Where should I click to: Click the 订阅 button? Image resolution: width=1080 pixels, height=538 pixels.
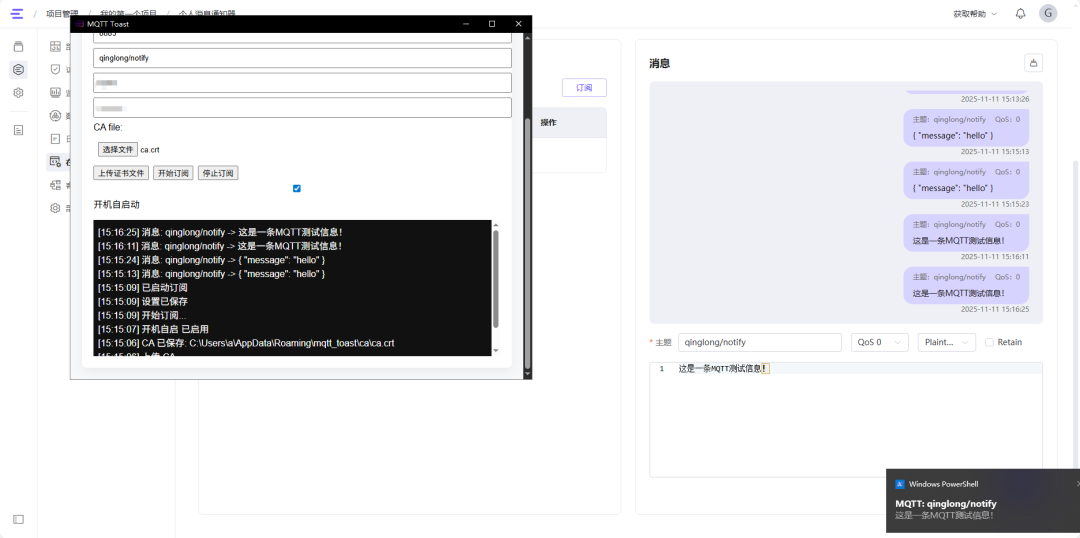coord(584,88)
